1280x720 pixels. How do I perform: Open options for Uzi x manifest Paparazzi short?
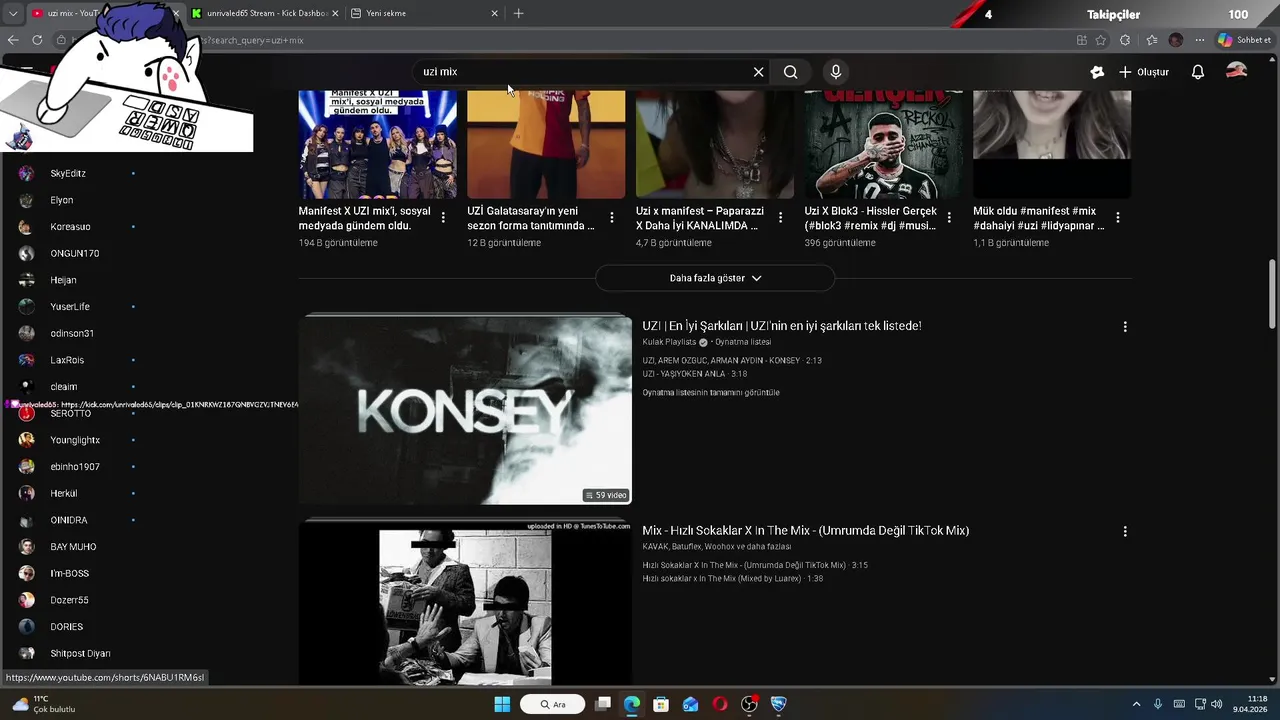coord(780,217)
